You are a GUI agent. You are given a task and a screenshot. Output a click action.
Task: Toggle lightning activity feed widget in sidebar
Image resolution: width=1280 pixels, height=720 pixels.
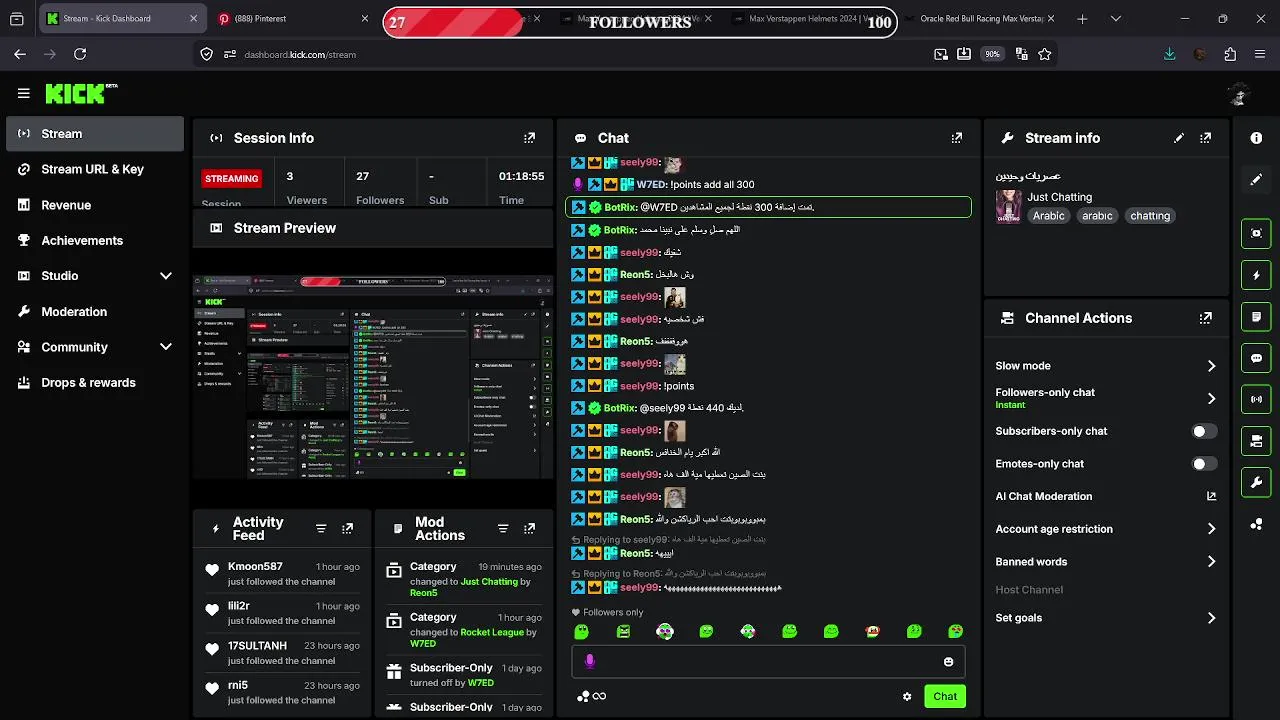(x=1256, y=275)
